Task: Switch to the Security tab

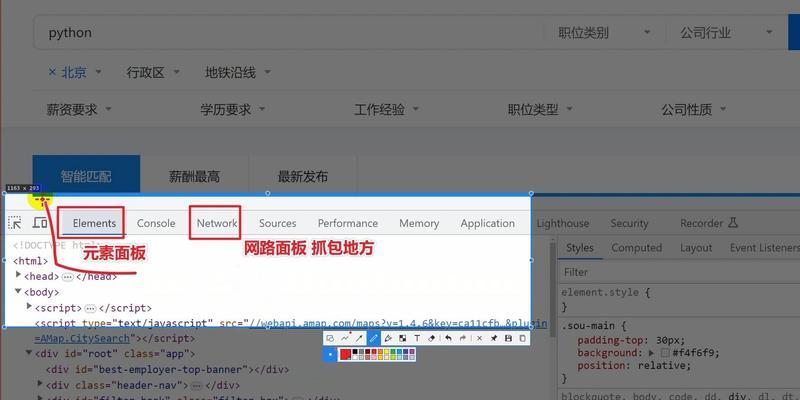Action: click(629, 223)
